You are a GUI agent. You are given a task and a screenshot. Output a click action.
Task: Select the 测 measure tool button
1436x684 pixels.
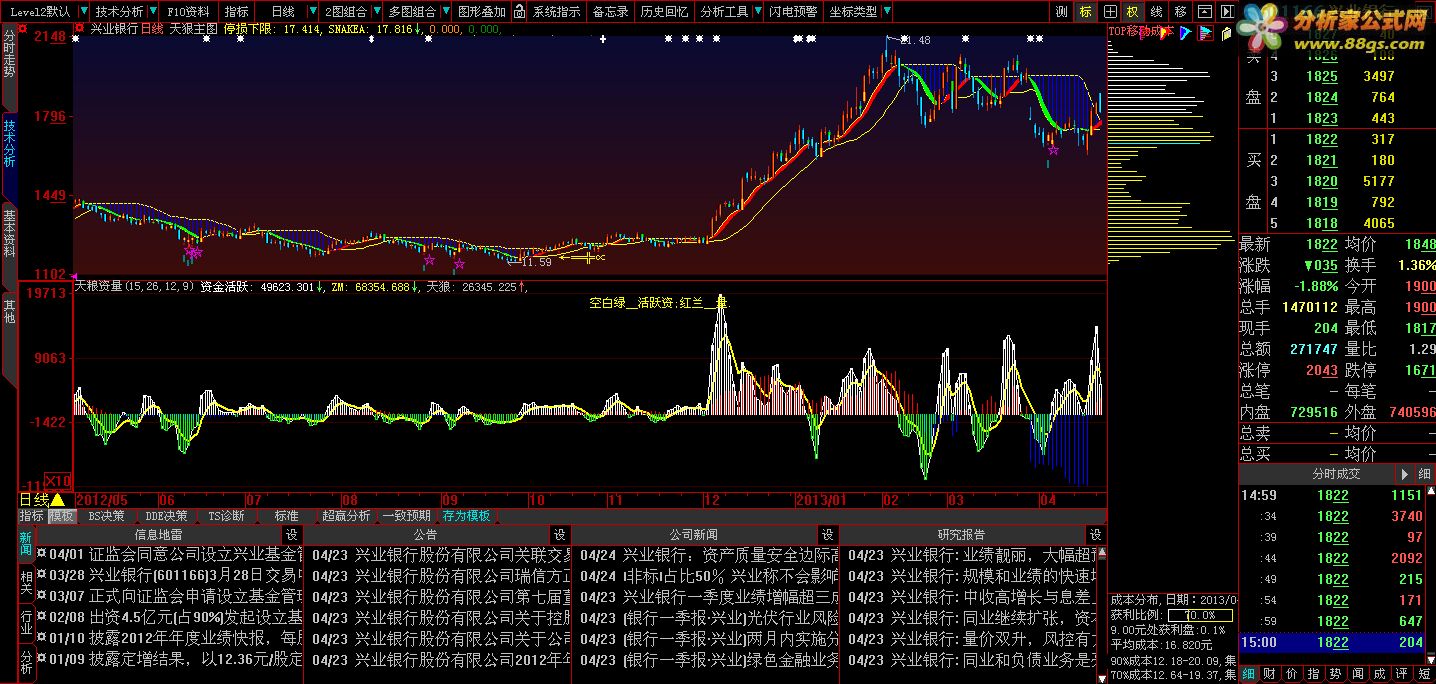[1061, 12]
